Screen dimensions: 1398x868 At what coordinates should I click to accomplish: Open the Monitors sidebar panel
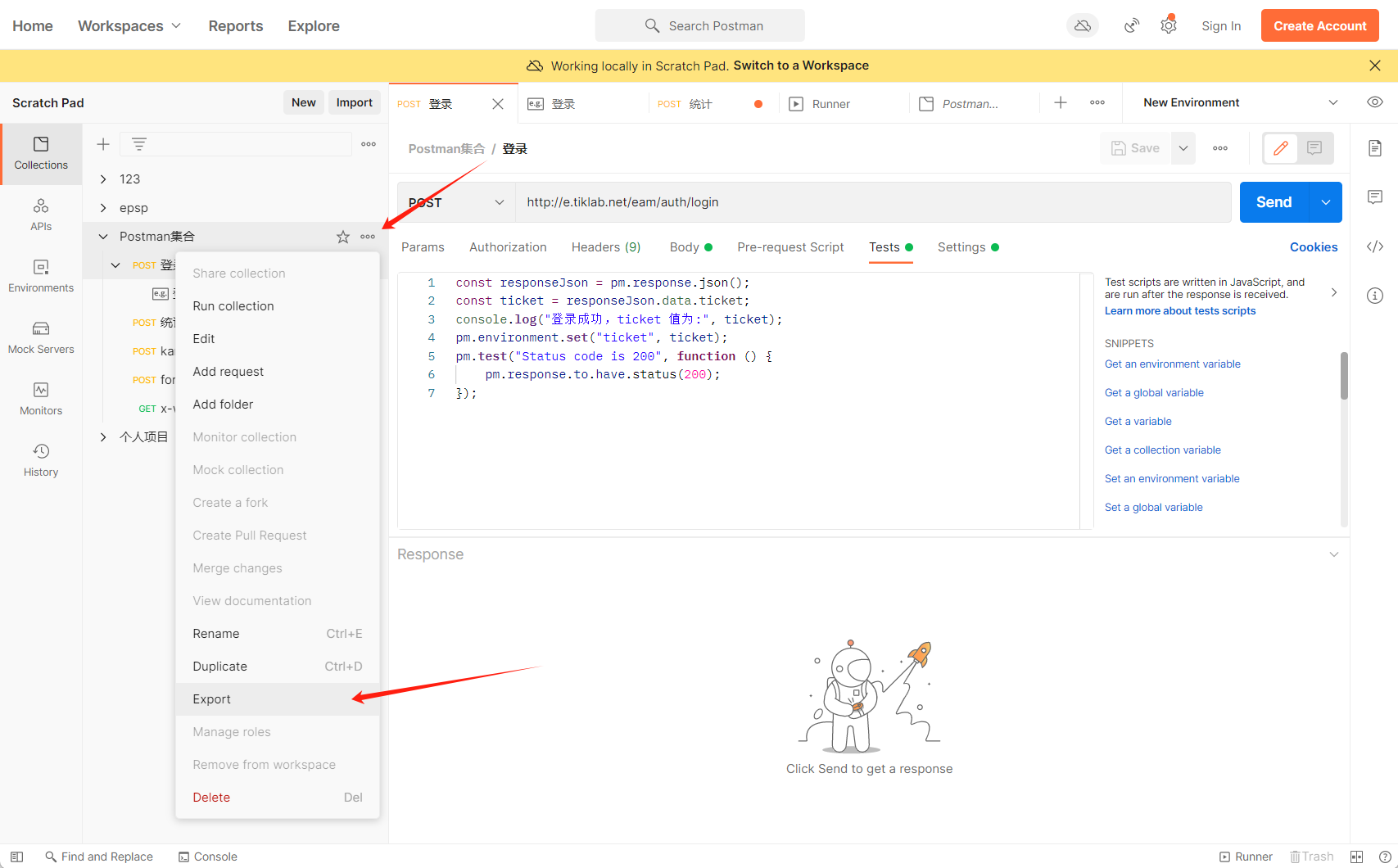(x=41, y=400)
